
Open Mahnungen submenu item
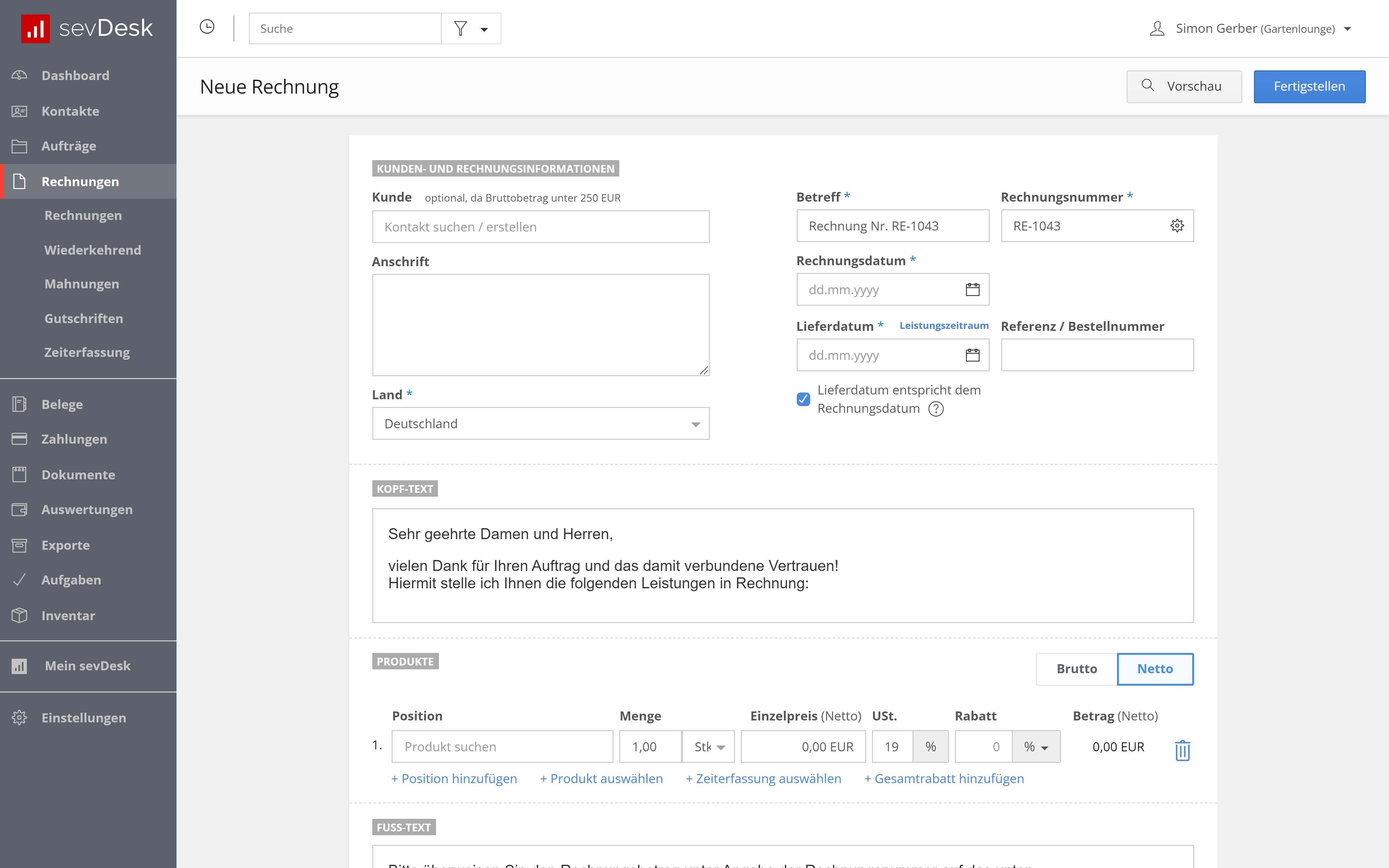[81, 284]
